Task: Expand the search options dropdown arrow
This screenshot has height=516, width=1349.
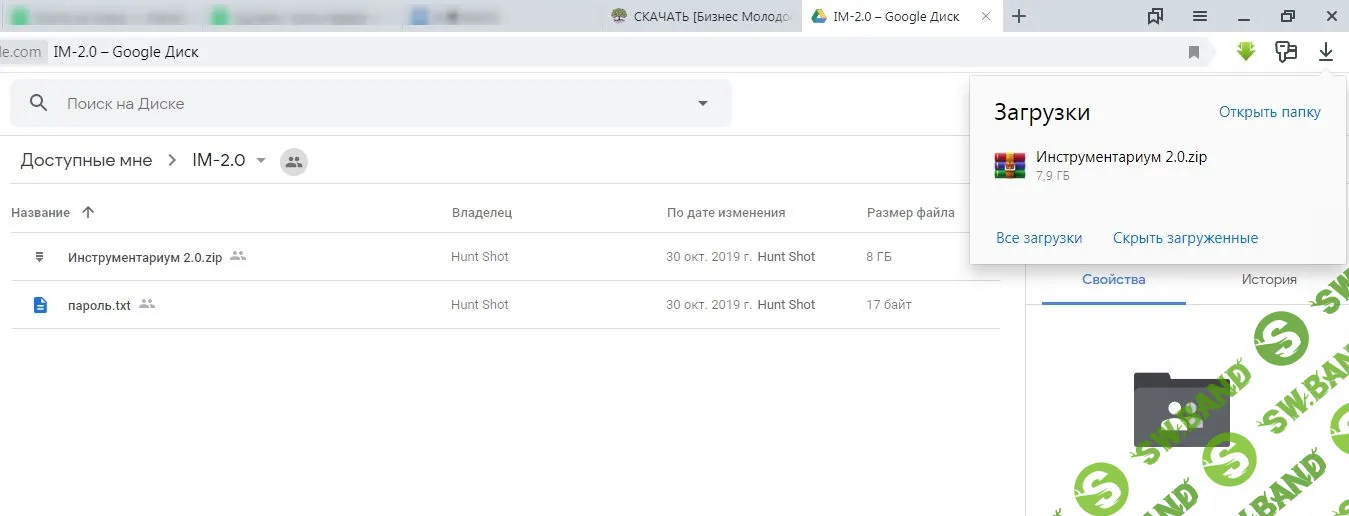Action: point(703,103)
